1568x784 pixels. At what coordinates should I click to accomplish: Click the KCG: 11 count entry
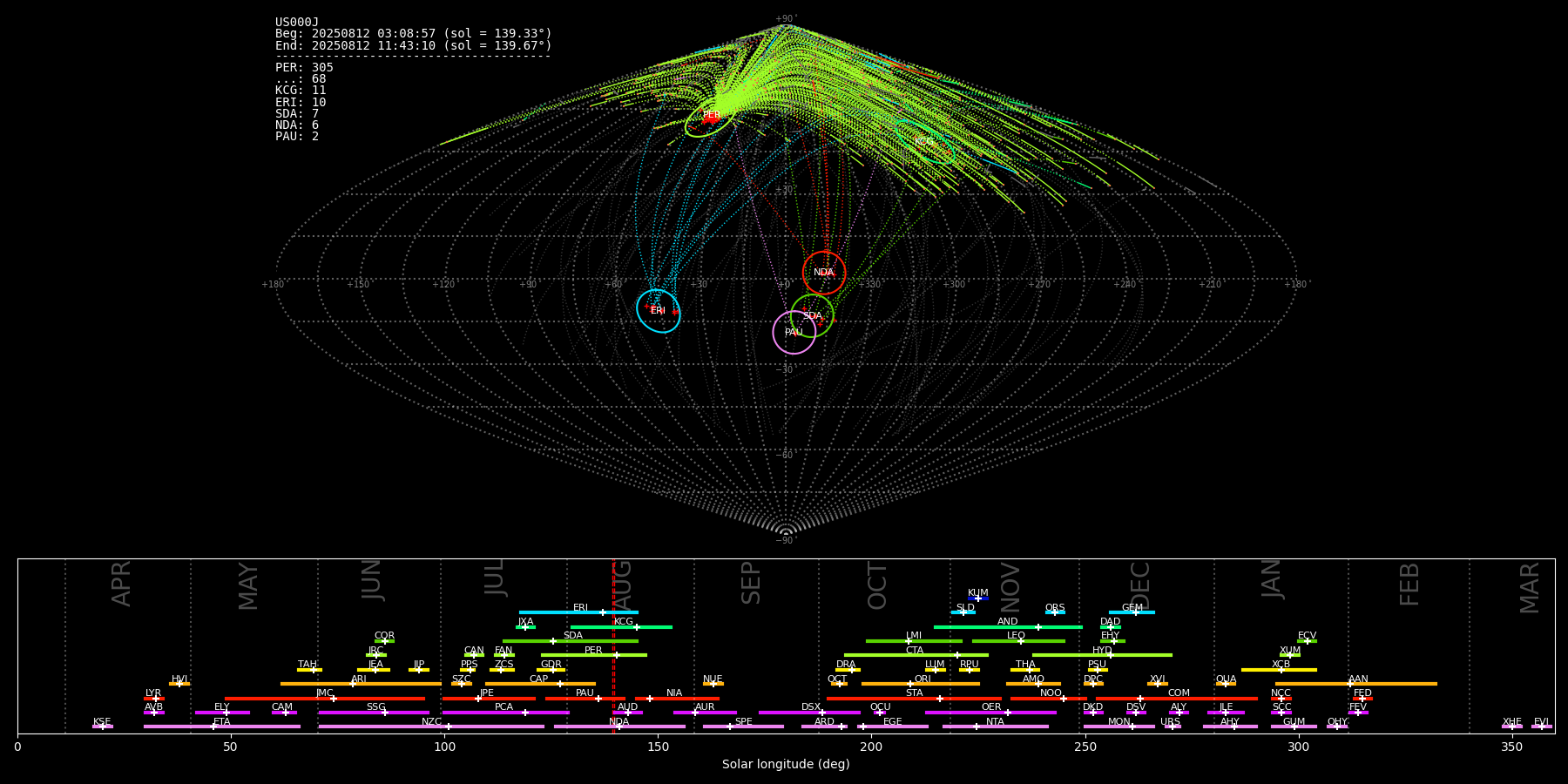click(301, 91)
